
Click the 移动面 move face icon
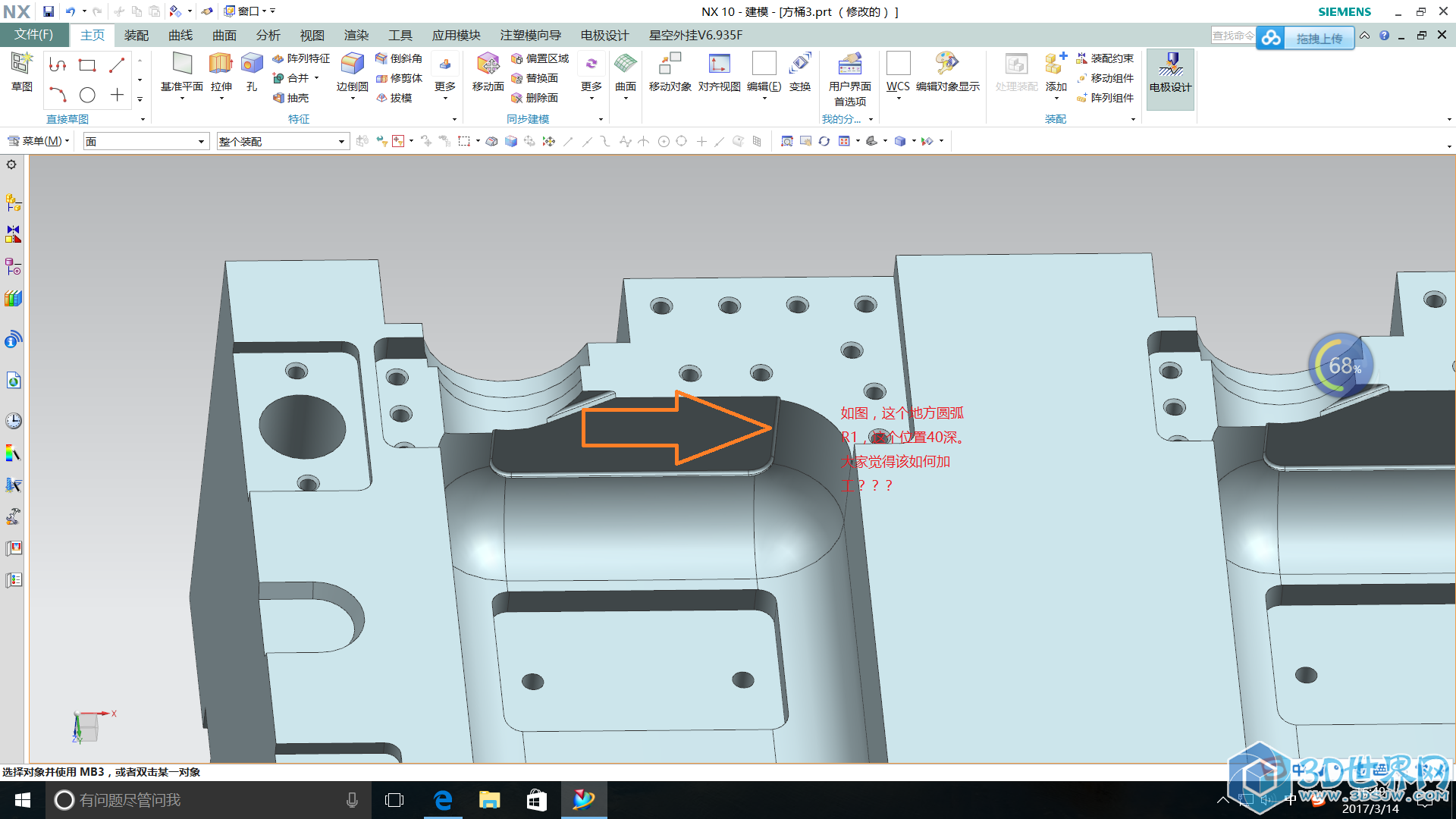point(488,64)
